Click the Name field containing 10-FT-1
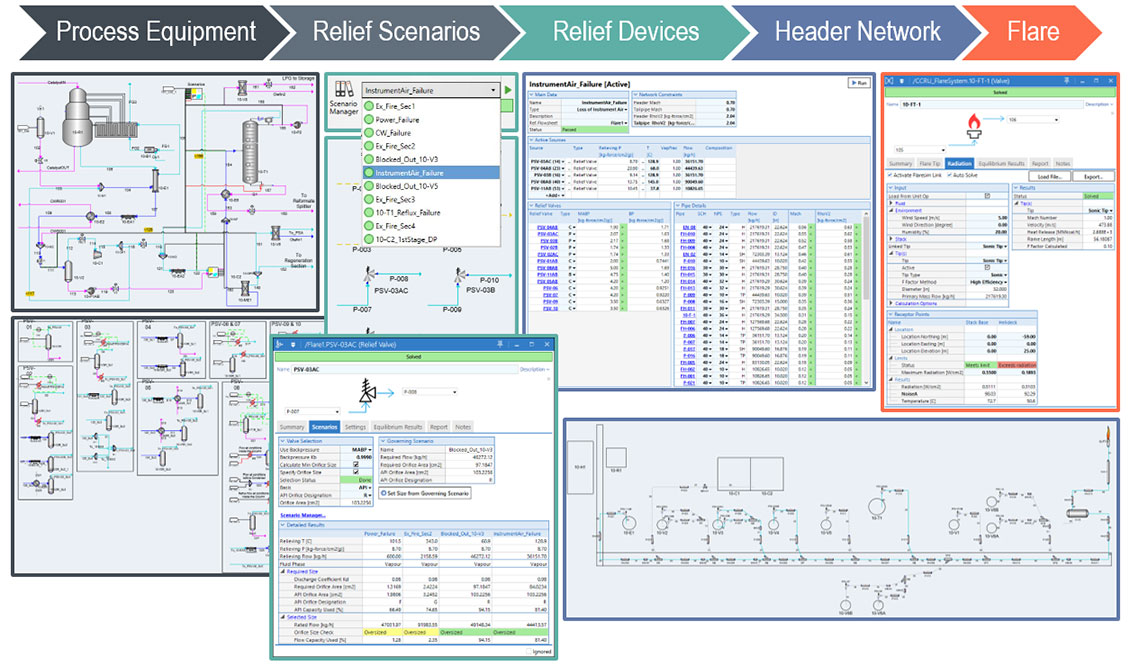1130x666 pixels. (x=992, y=105)
